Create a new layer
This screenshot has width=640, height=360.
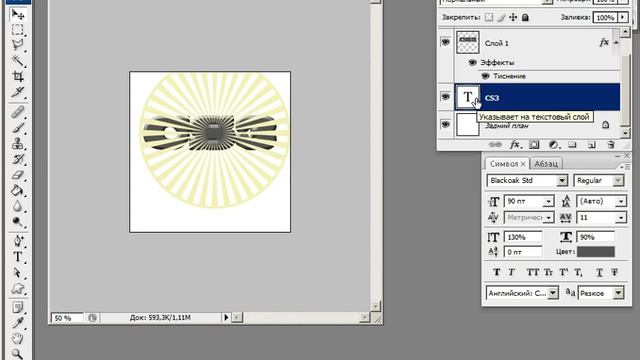point(591,144)
